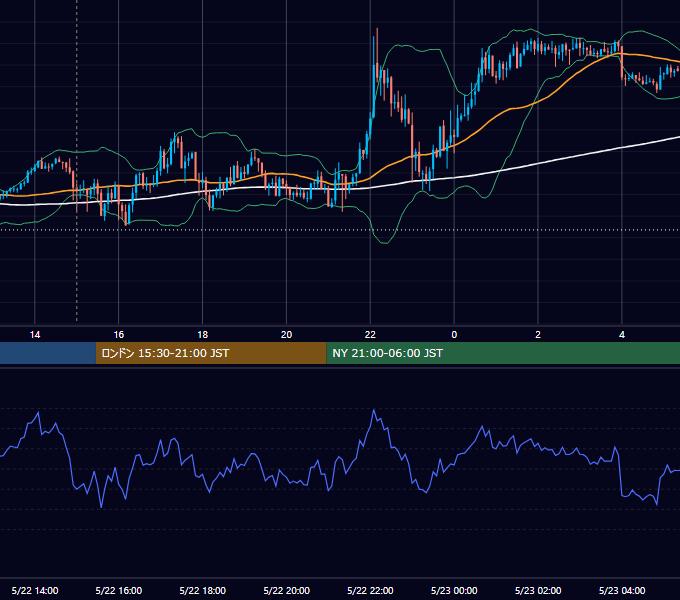Click the 14 hour axis label
The height and width of the screenshot is (600, 680).
click(35, 335)
